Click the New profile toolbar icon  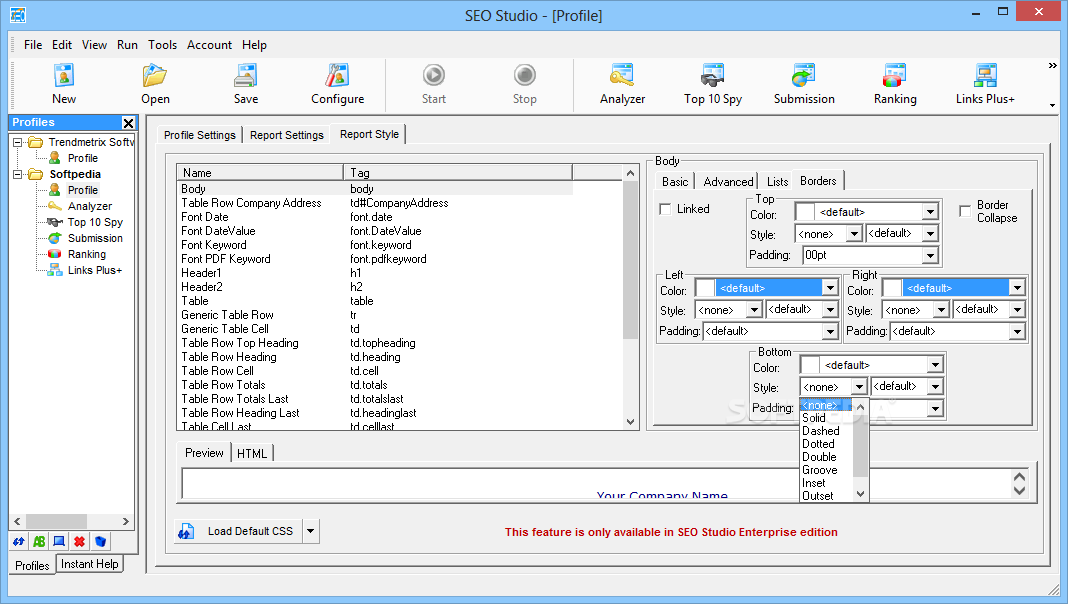click(x=63, y=75)
